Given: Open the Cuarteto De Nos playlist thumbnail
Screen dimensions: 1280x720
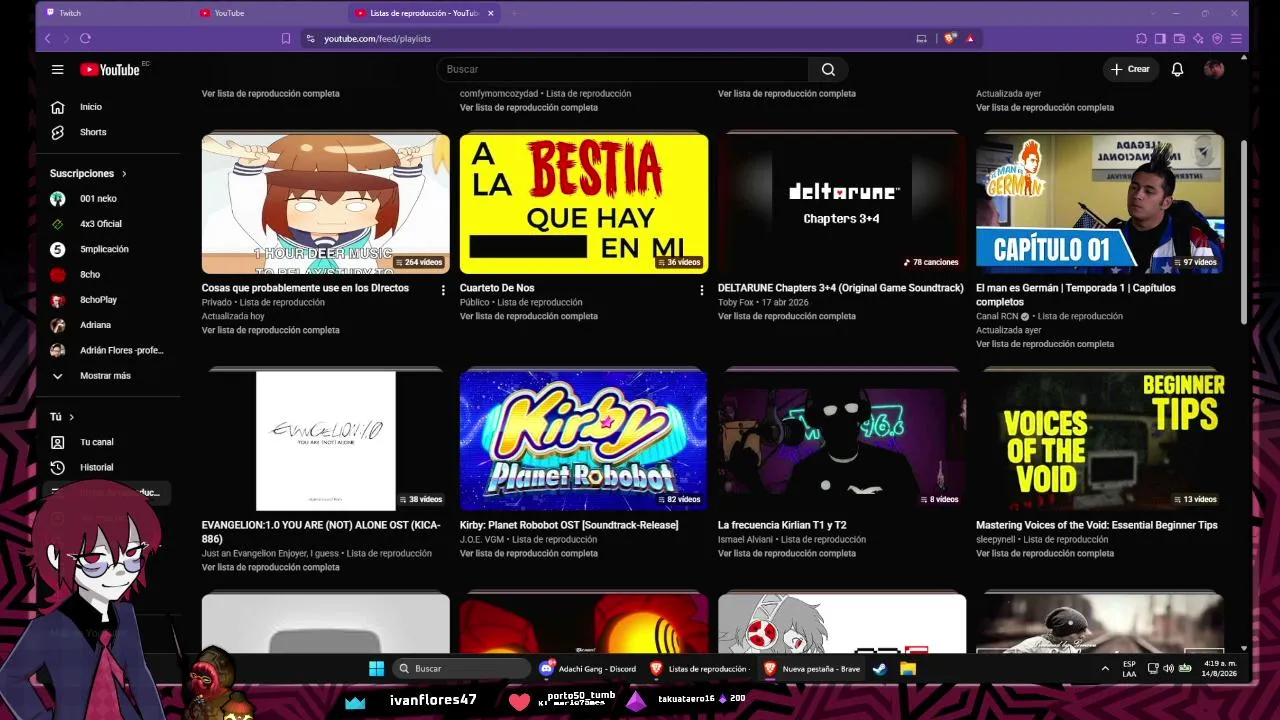Looking at the screenshot, I should tap(584, 204).
